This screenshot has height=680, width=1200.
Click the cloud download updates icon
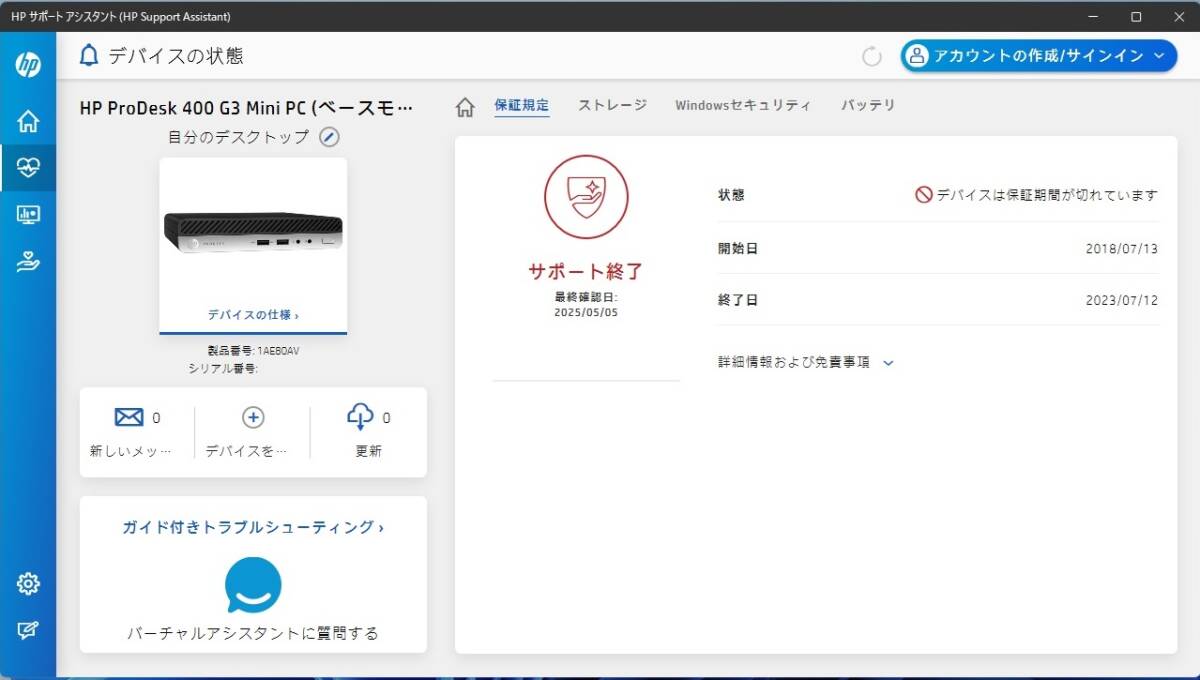point(360,417)
